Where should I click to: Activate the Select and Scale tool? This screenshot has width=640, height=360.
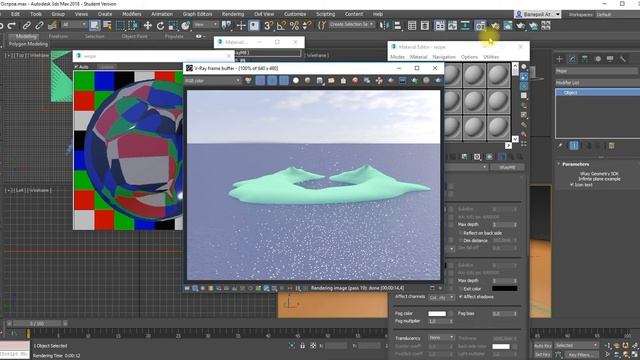coord(173,25)
